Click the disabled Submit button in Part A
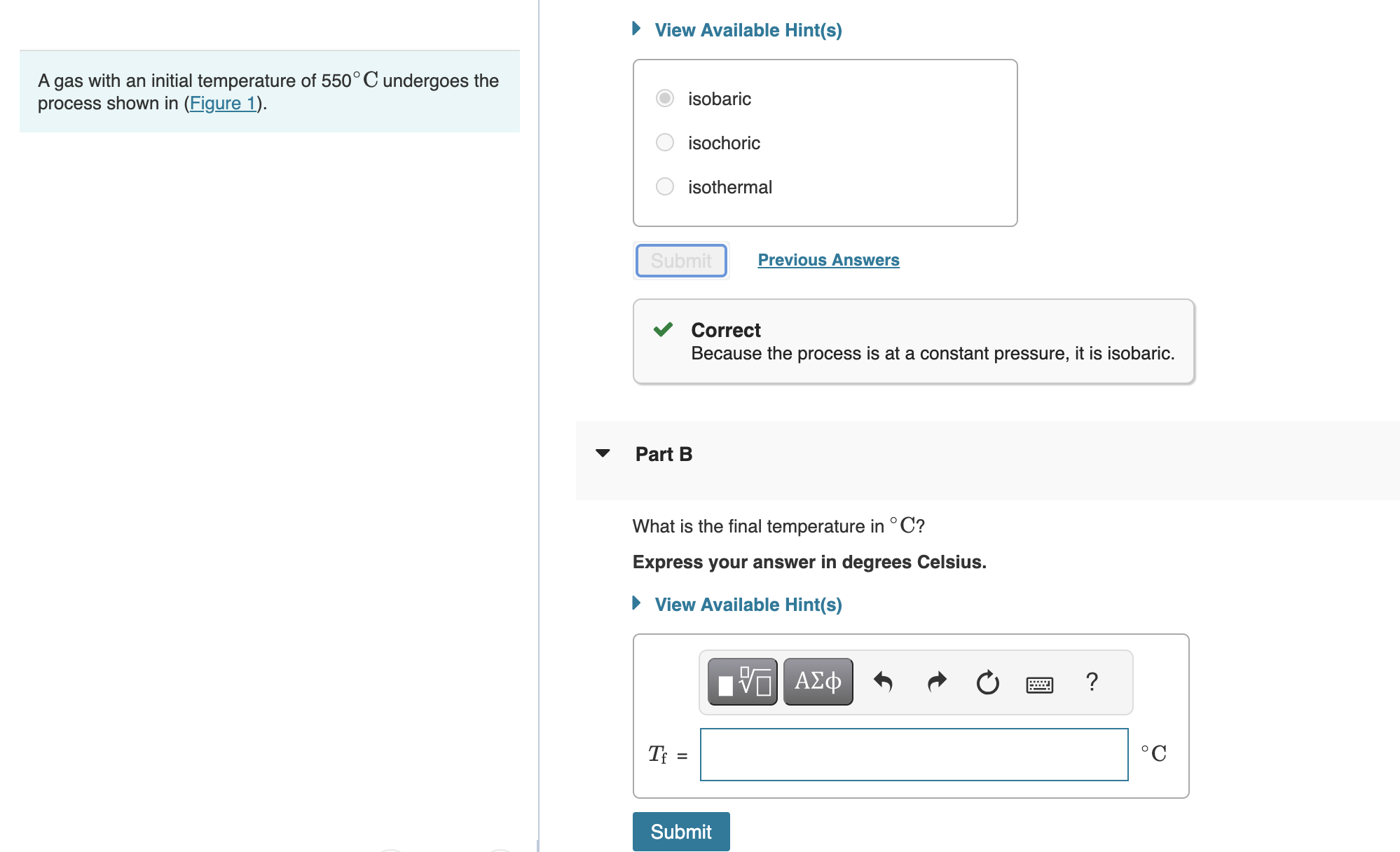The width and height of the screenshot is (1400, 852). pyautogui.click(x=680, y=260)
